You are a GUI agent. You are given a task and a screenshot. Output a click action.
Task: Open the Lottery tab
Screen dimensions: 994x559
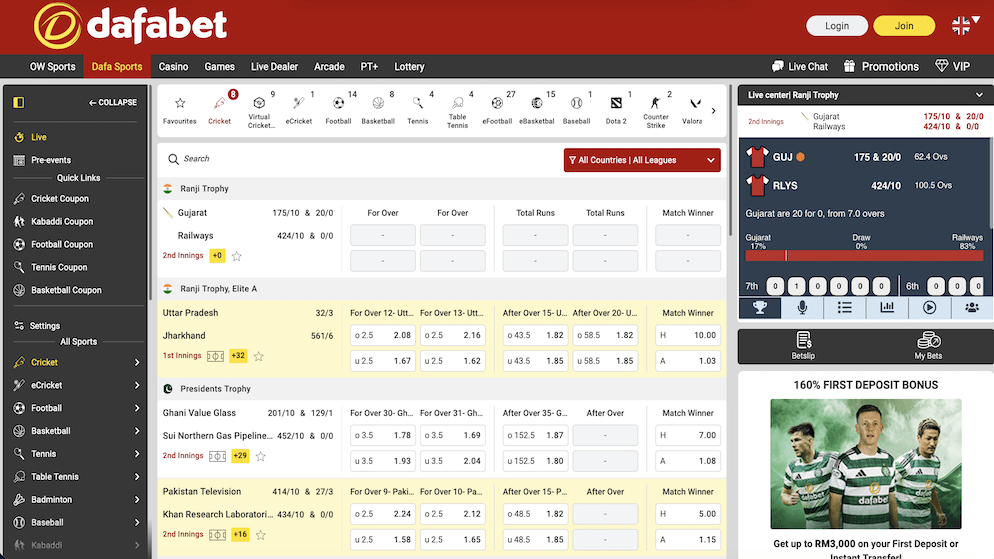pyautogui.click(x=409, y=67)
